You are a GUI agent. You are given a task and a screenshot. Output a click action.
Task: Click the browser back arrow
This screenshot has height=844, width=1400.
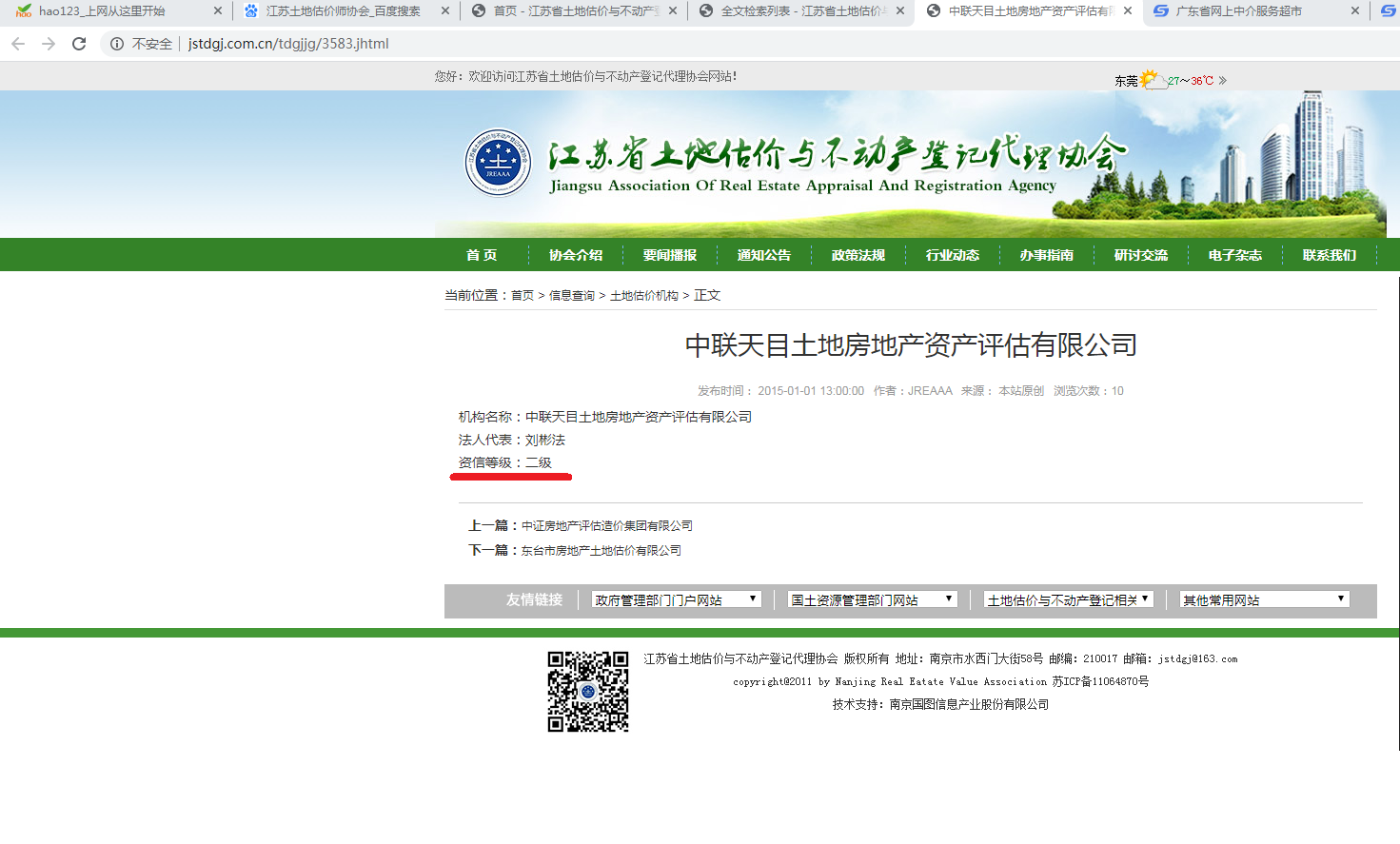click(18, 44)
